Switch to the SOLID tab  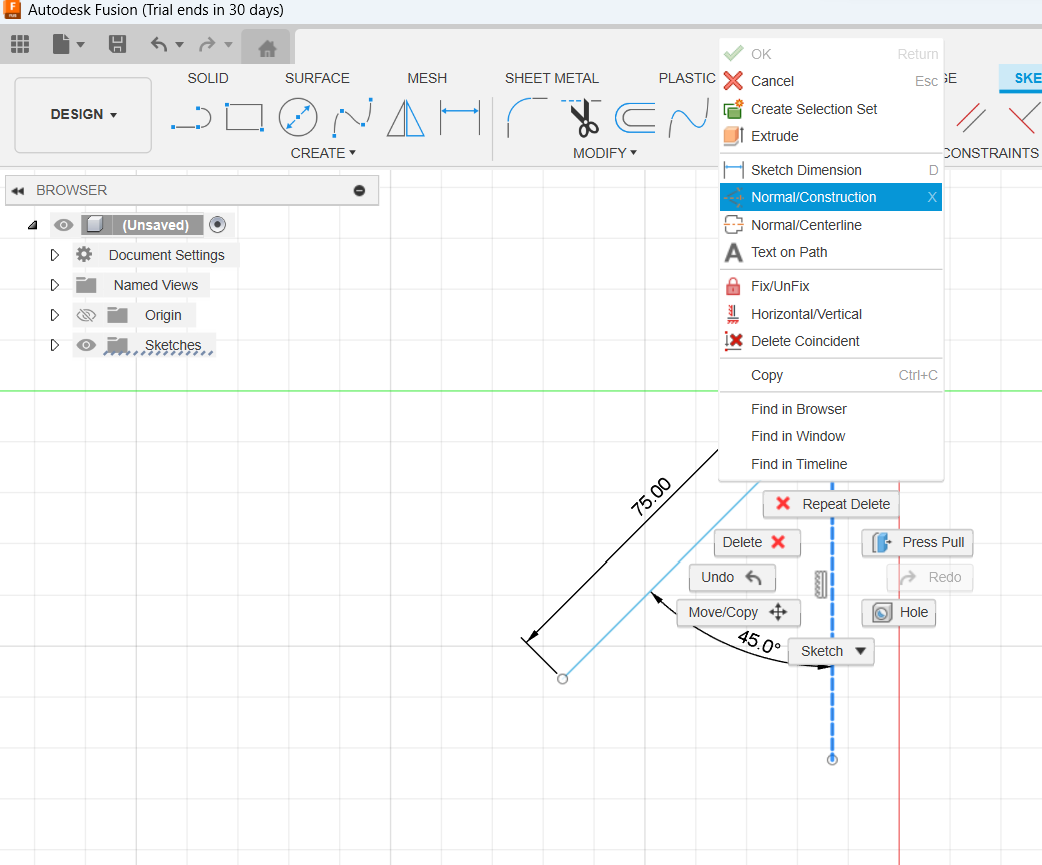[208, 78]
